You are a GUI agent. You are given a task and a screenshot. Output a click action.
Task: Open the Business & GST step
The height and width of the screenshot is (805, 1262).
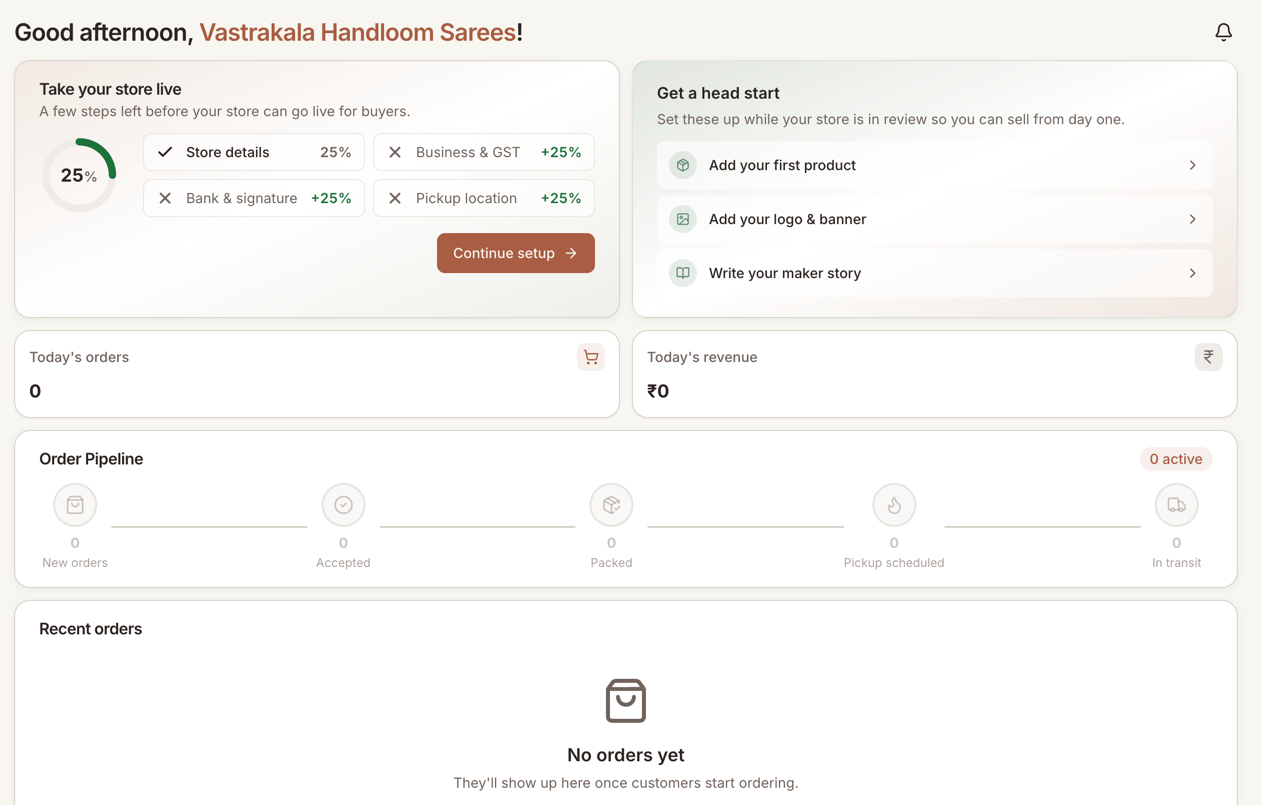484,152
